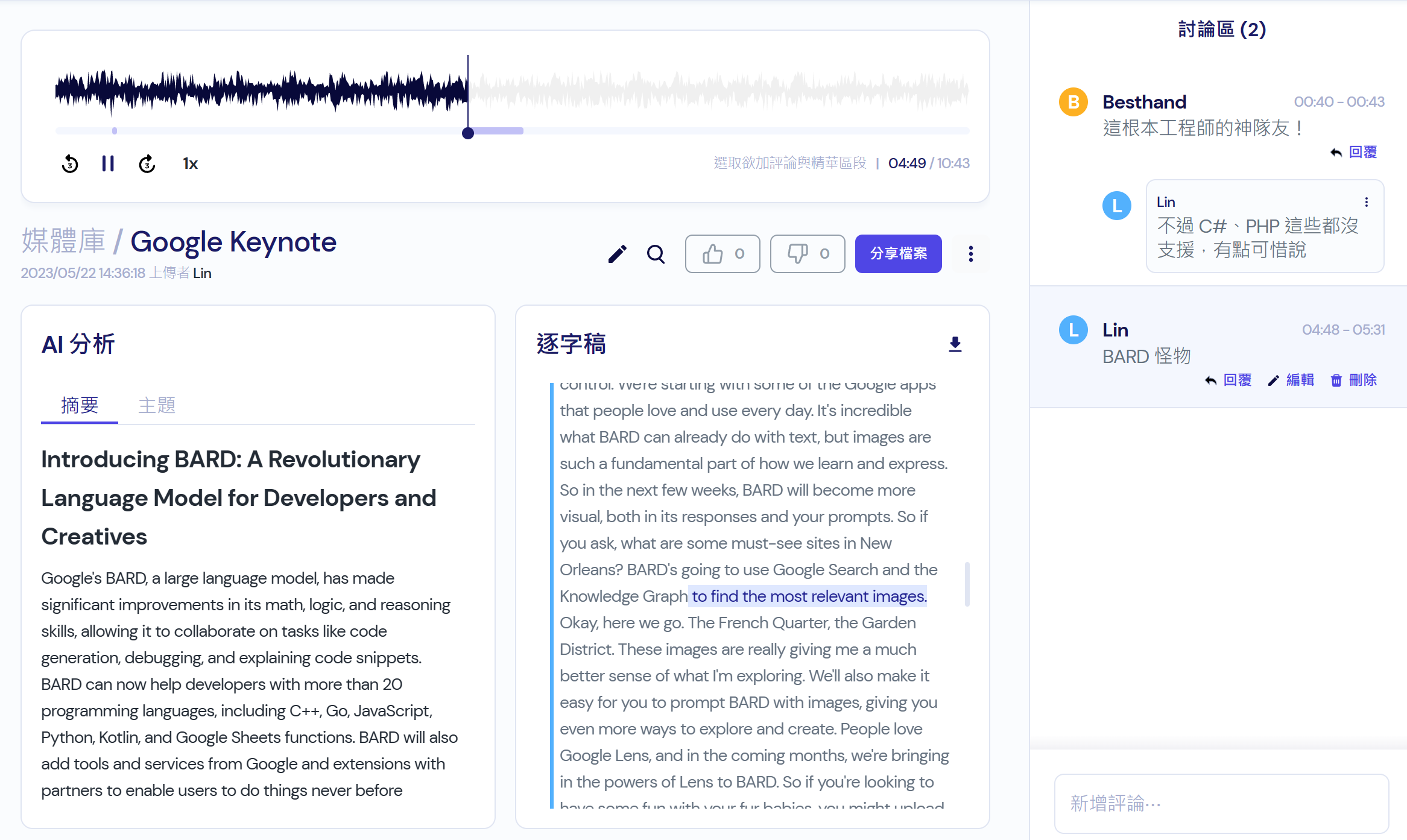Pause the audio playback

click(x=108, y=163)
